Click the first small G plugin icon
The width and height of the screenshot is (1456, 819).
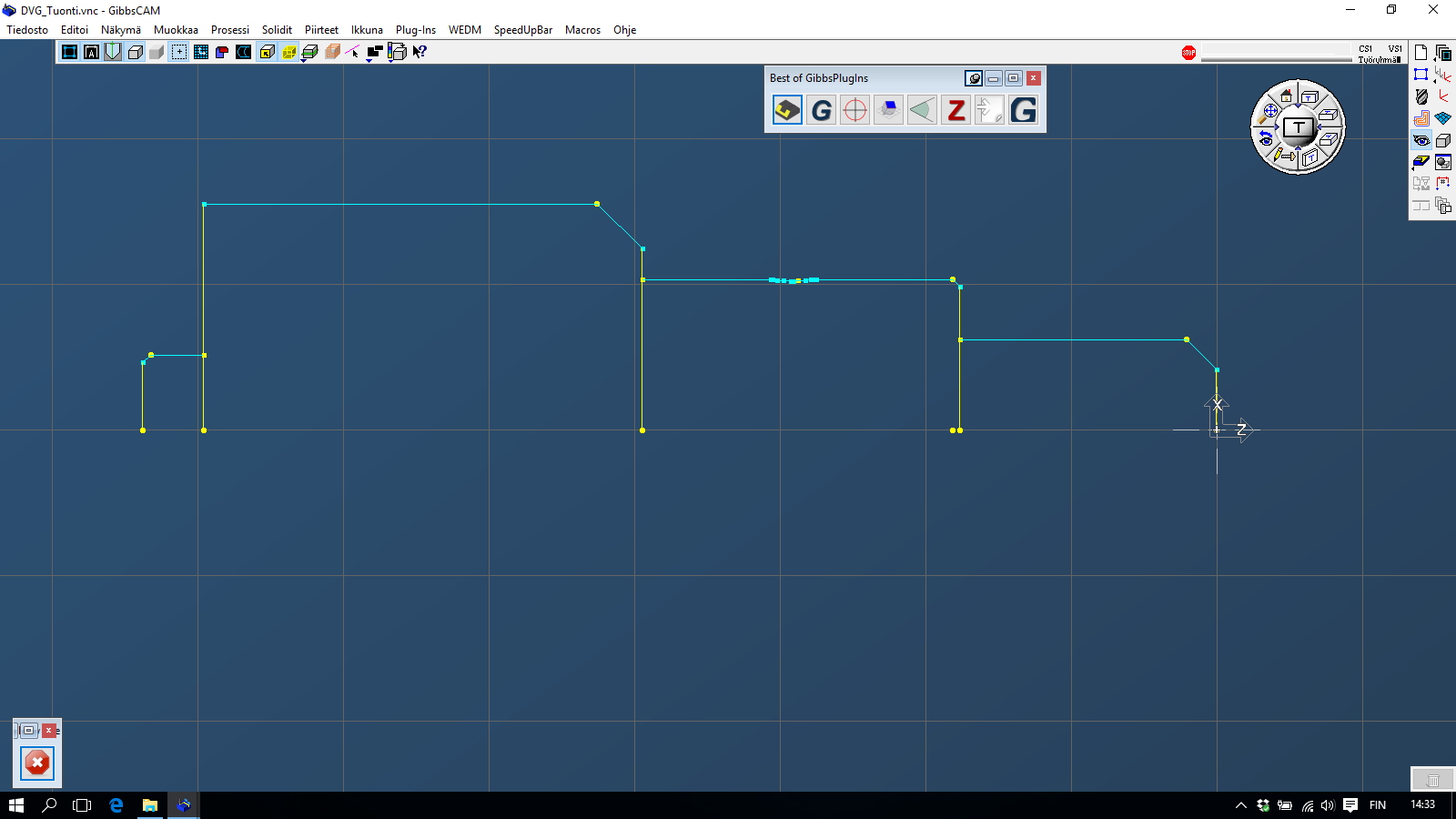(x=822, y=110)
